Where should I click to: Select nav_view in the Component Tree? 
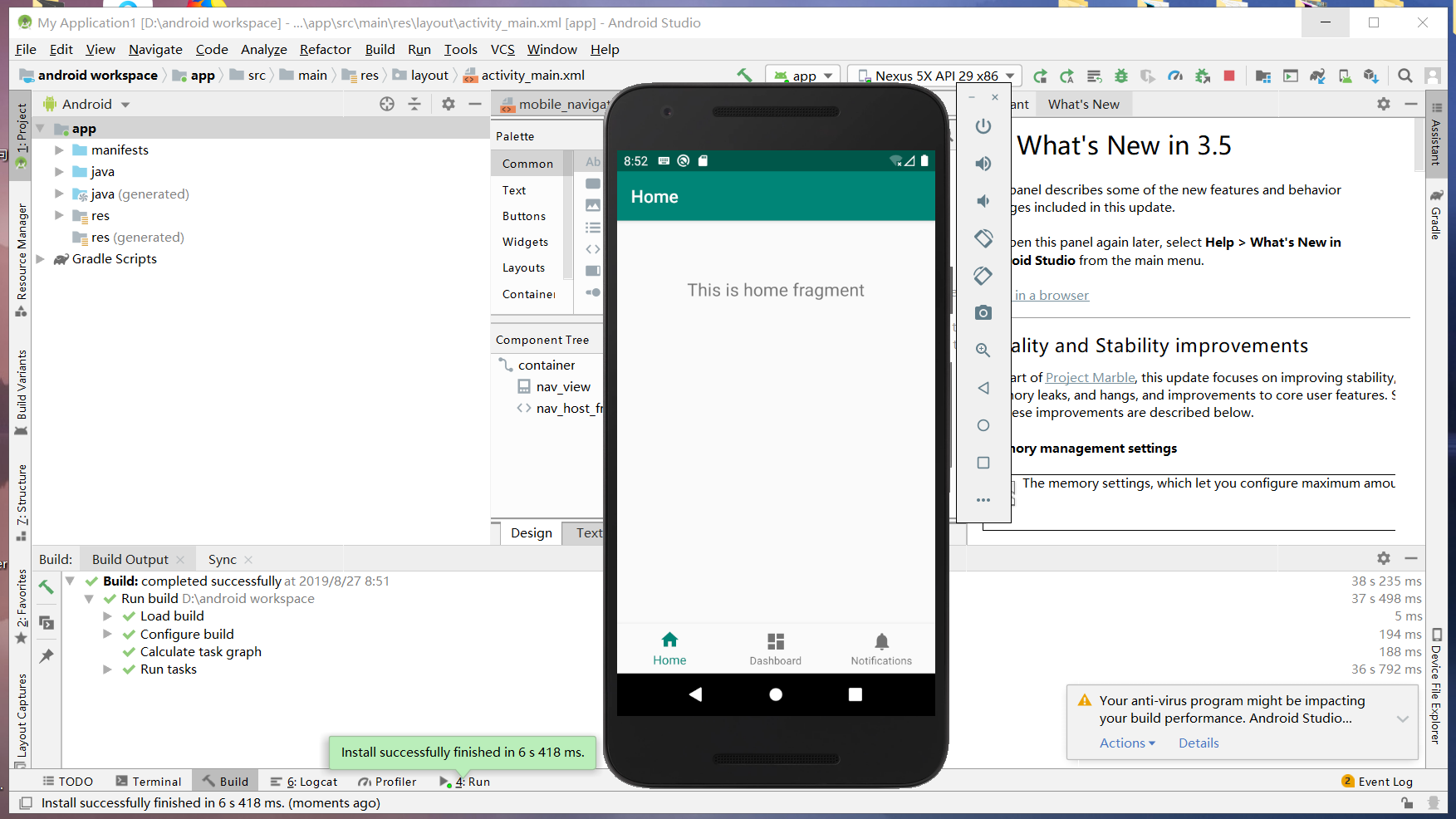click(x=563, y=386)
